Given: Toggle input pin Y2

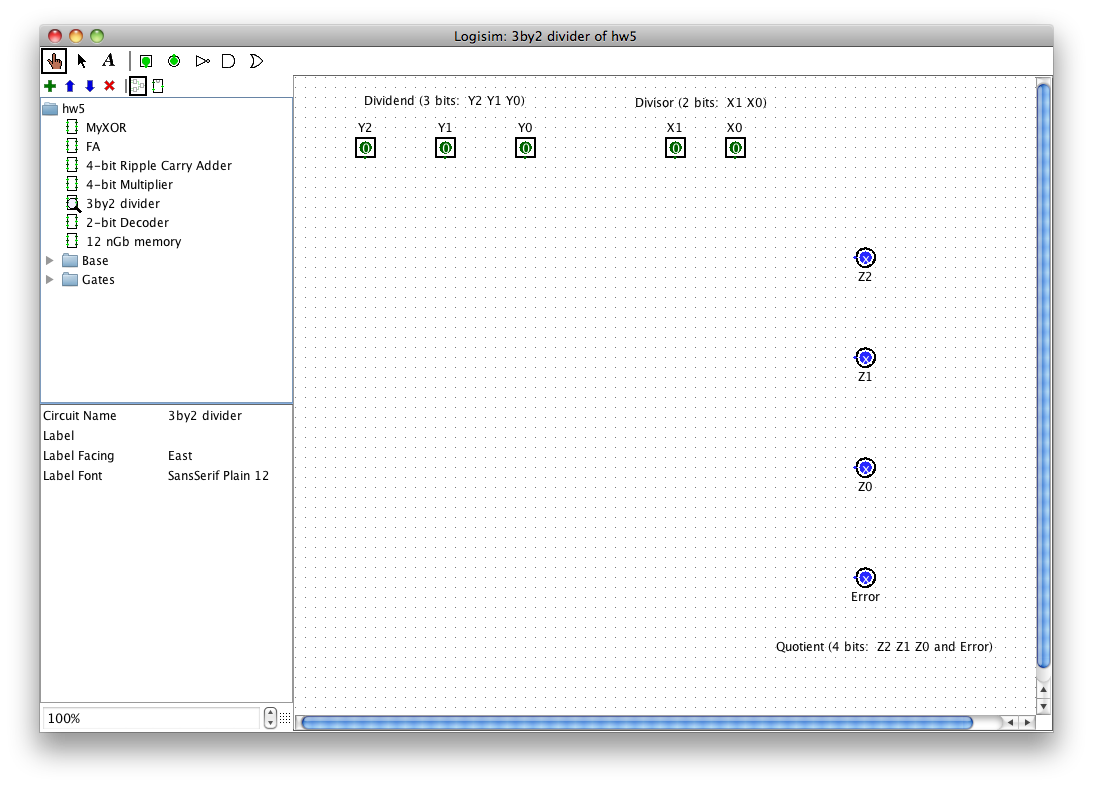Looking at the screenshot, I should 366,148.
